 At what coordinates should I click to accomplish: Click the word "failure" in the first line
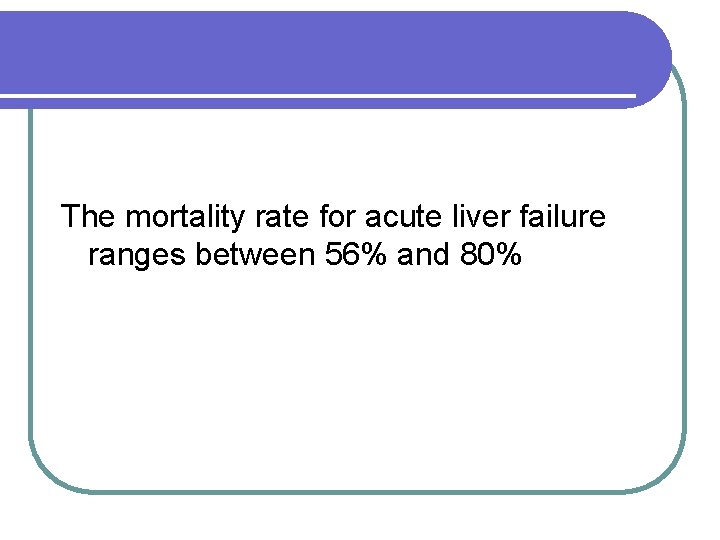(x=563, y=216)
